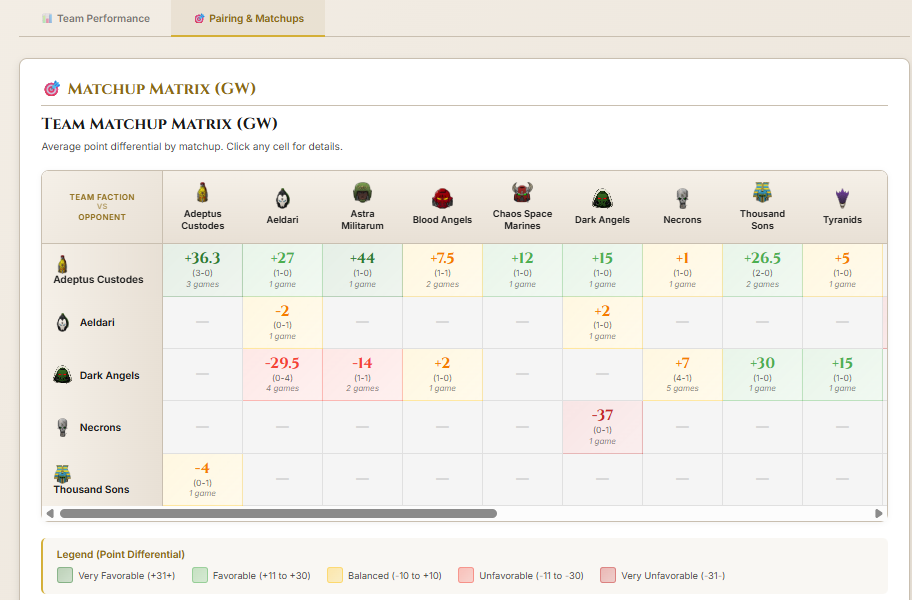Click the Very Unfavorable legend swatch
The height and width of the screenshot is (600, 912).
click(608, 575)
